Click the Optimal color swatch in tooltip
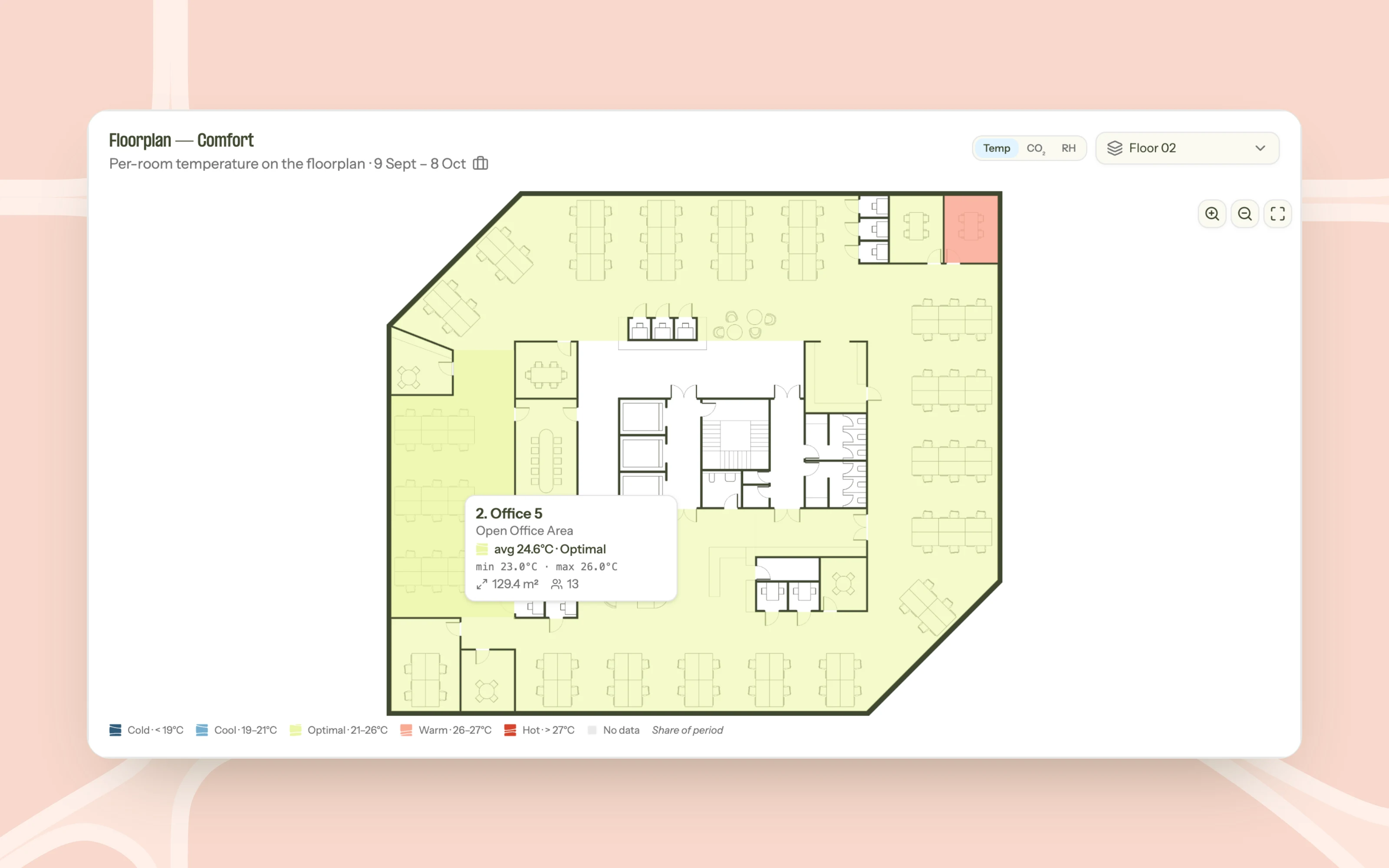 click(482, 549)
